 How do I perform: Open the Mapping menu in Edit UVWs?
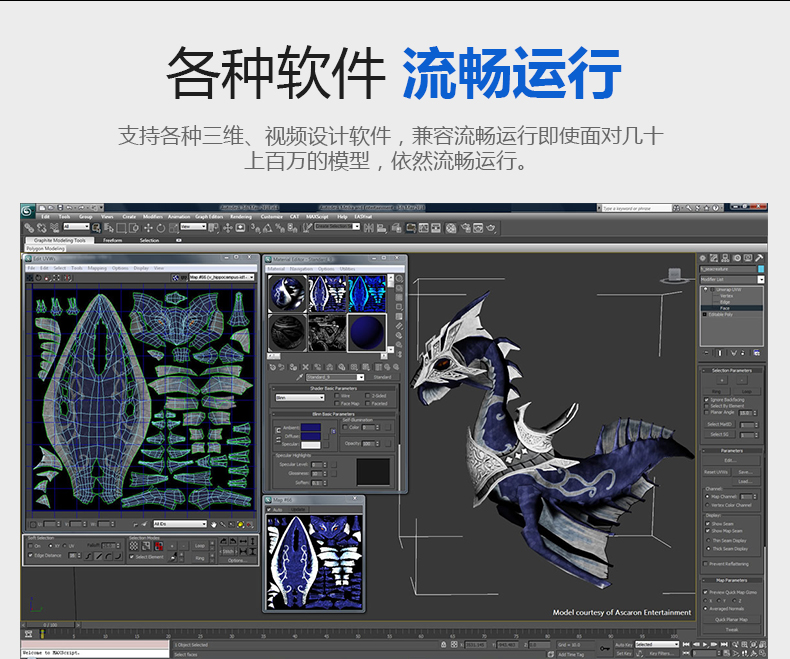pos(97,268)
